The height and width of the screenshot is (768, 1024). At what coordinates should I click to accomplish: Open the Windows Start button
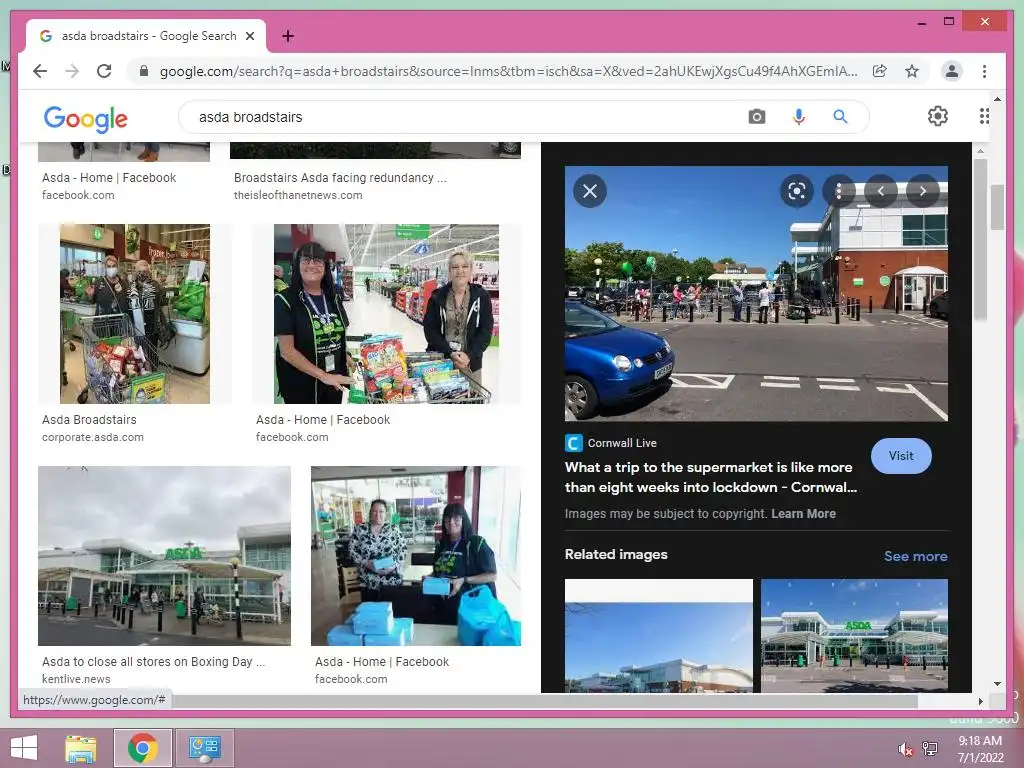[24, 748]
